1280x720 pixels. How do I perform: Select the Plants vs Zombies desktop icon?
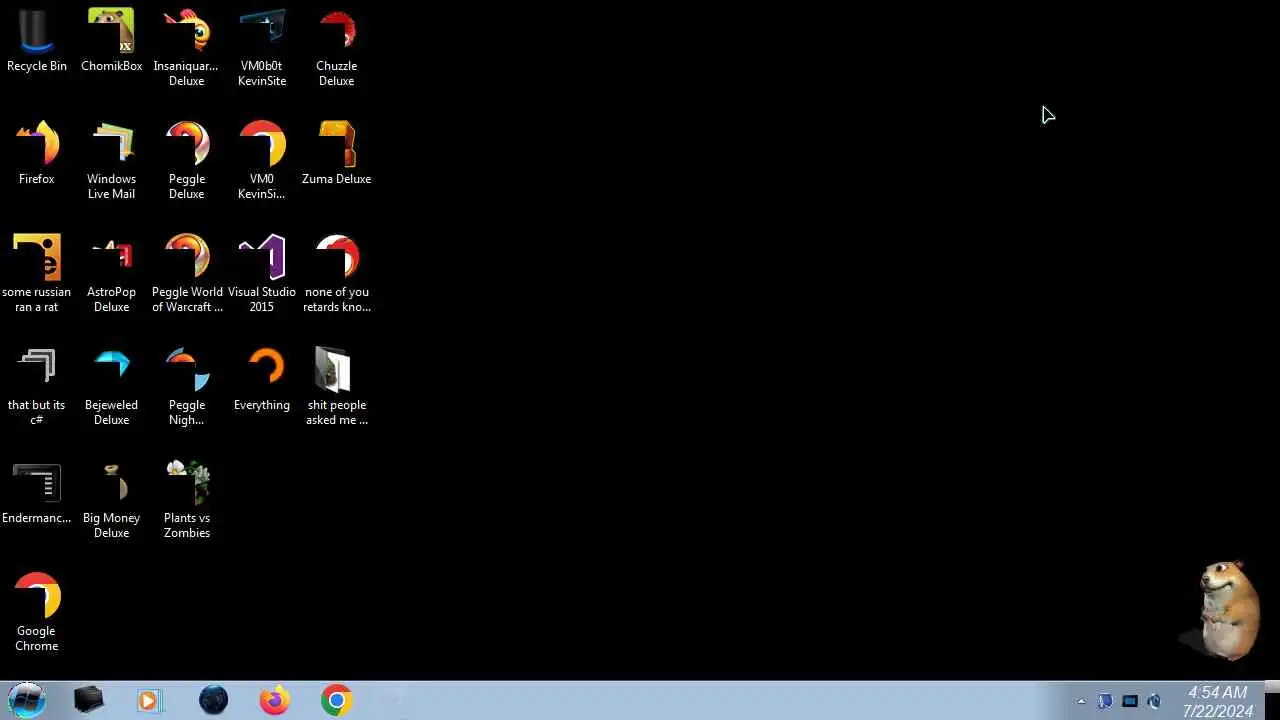[x=187, y=500]
